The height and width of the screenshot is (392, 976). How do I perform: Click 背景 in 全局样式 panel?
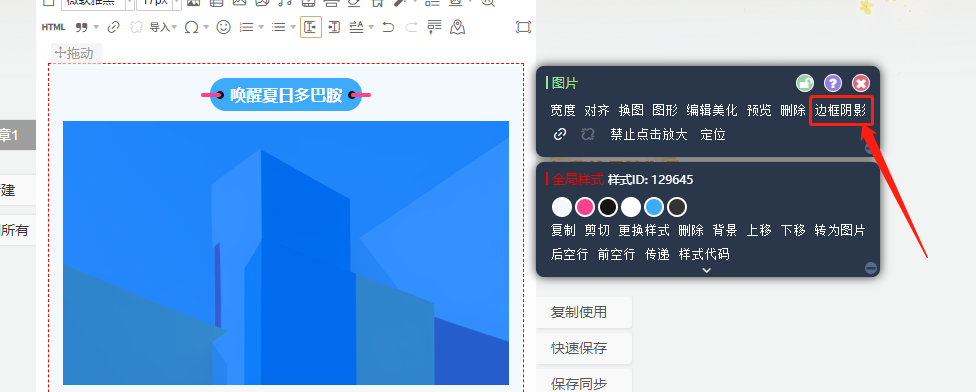pos(725,230)
